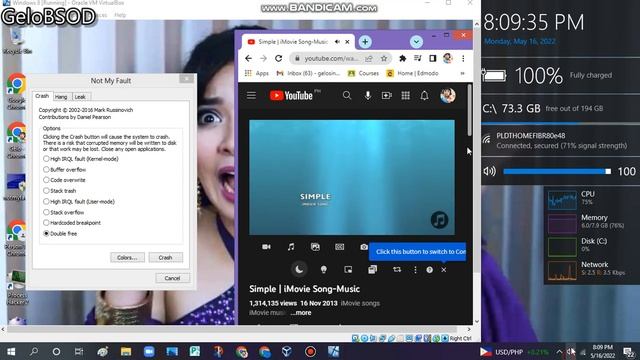Expand the hidden bookmarks chevron
640x360 pixels.
462,73
